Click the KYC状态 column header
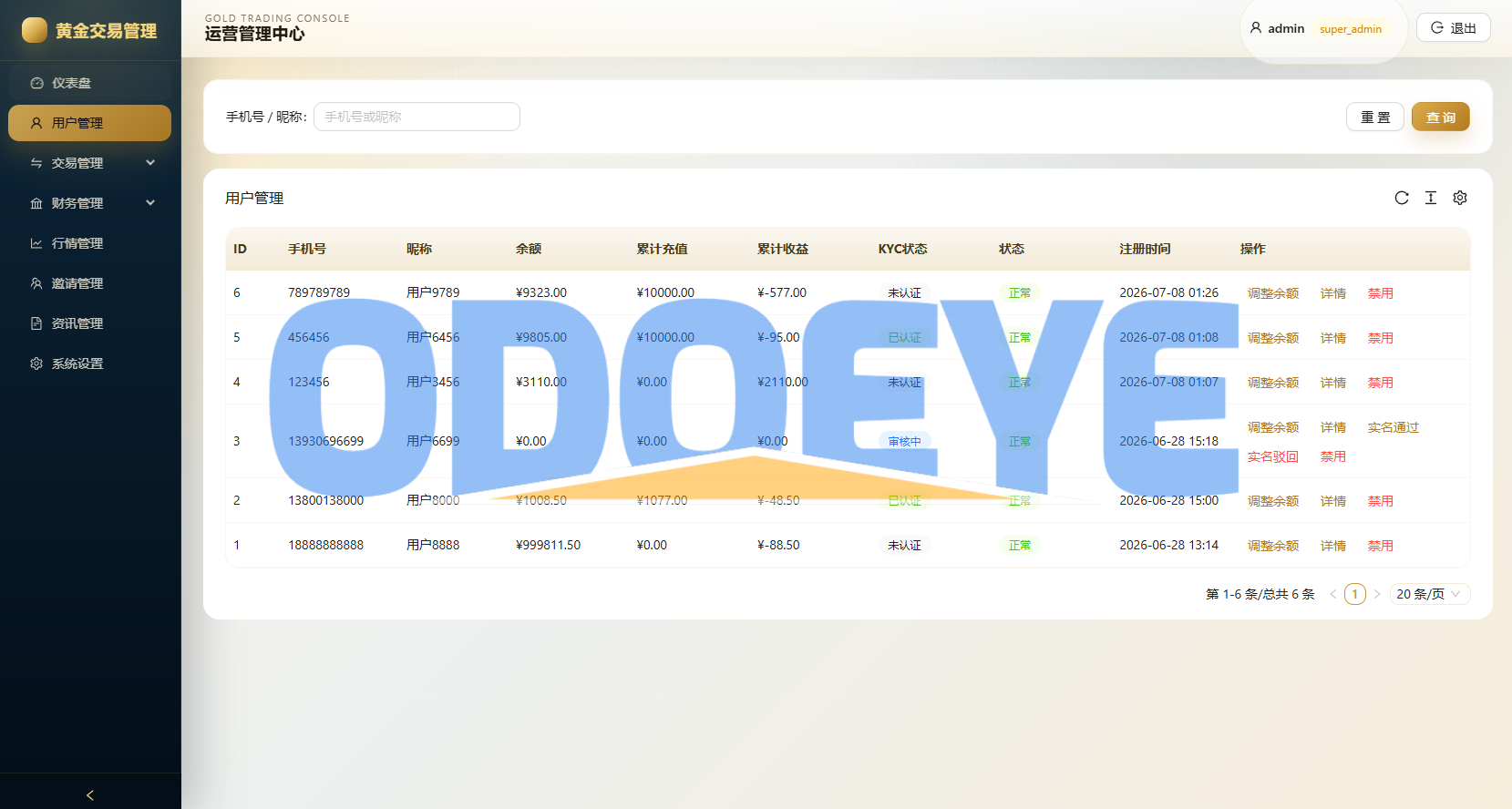The height and width of the screenshot is (809, 1512). coord(902,249)
